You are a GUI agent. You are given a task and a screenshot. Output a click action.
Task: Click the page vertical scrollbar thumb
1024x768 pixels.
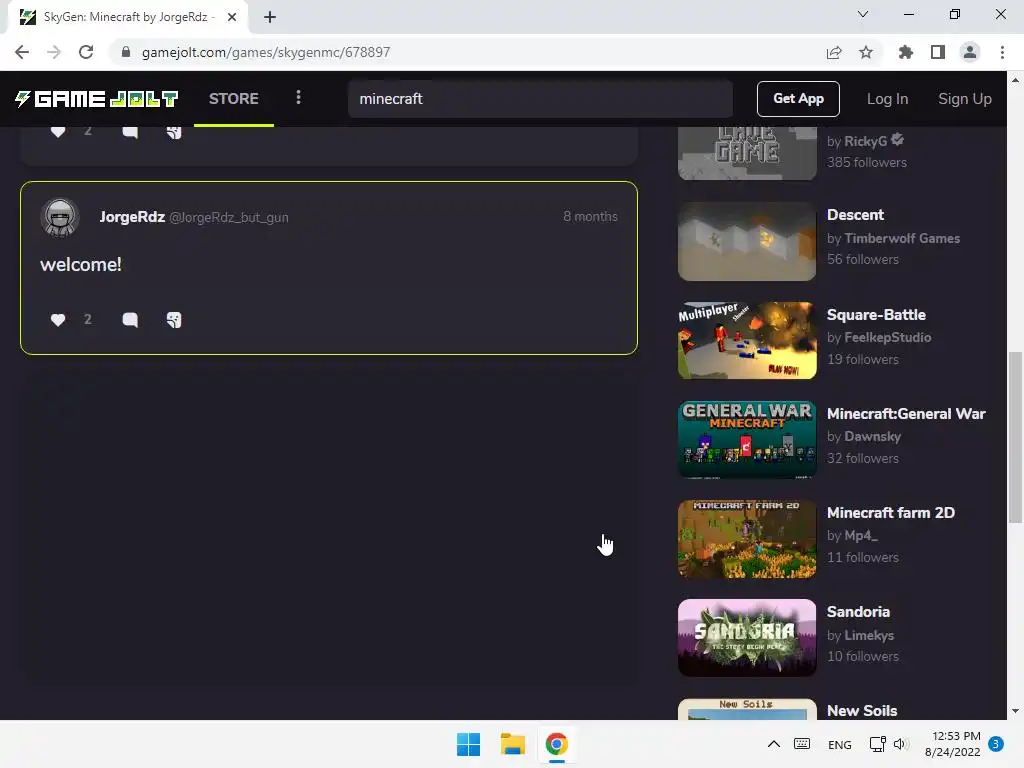pyautogui.click(x=1015, y=437)
